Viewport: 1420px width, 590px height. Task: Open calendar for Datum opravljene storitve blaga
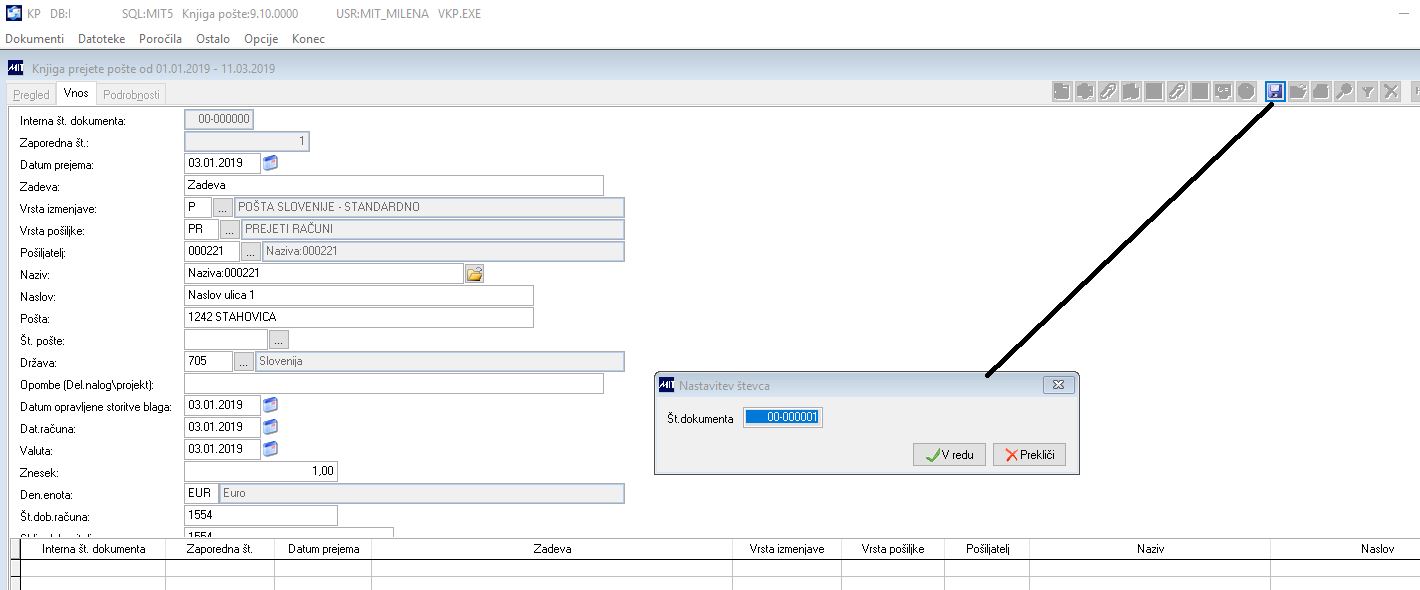pos(270,405)
